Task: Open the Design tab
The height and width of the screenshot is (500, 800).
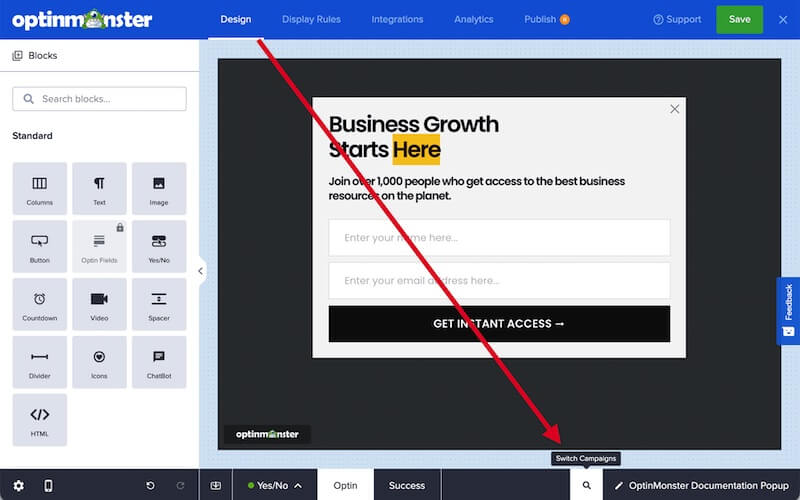Action: [x=236, y=19]
